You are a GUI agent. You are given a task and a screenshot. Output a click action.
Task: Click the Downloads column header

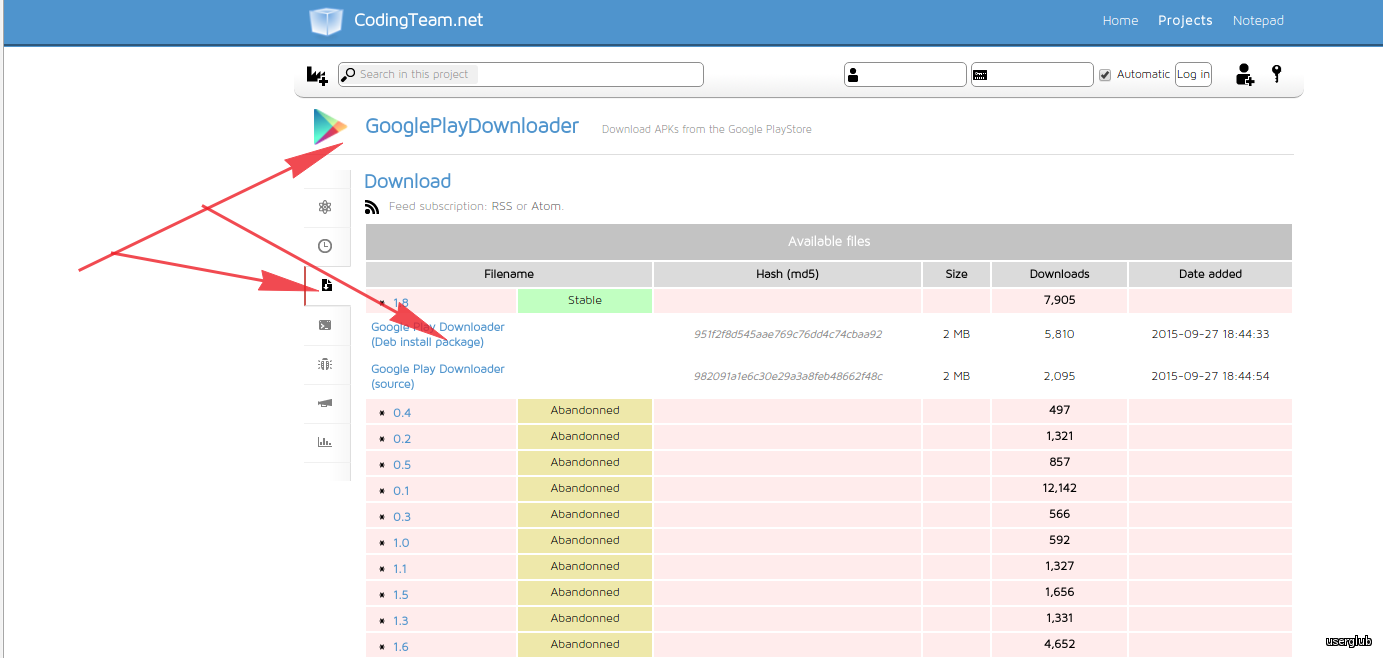[1060, 274]
